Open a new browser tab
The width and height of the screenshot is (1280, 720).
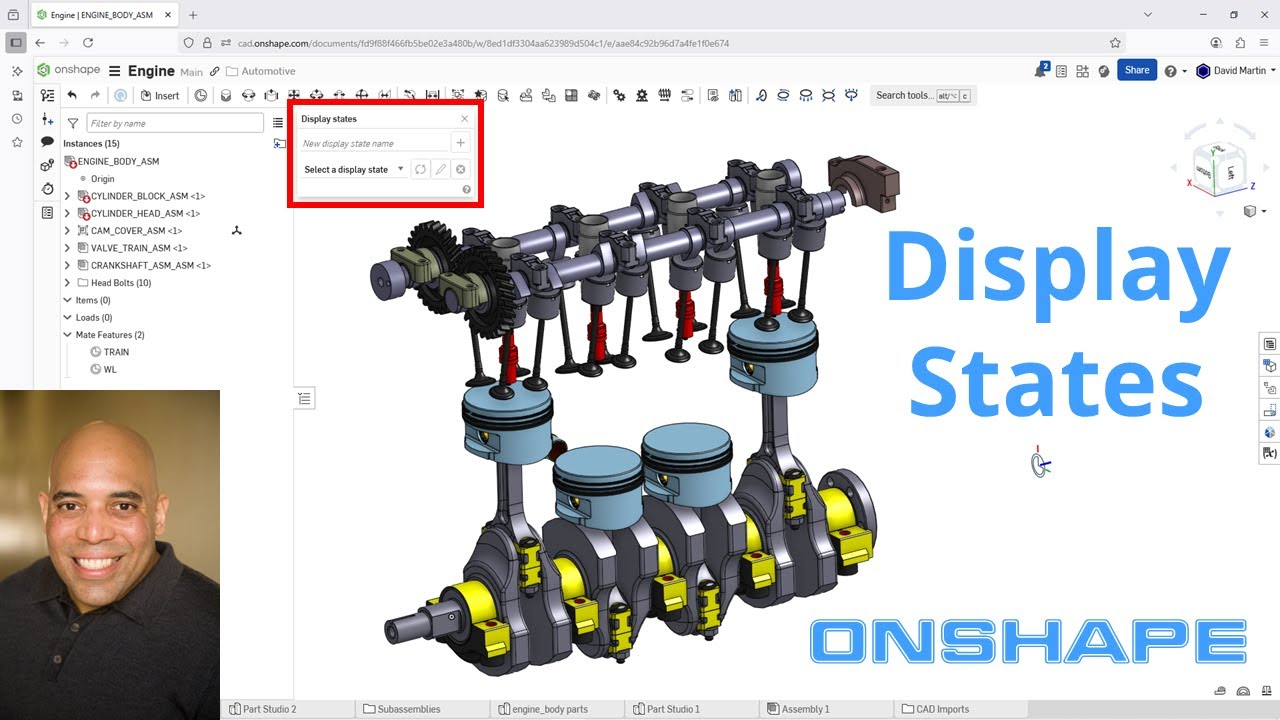(193, 15)
